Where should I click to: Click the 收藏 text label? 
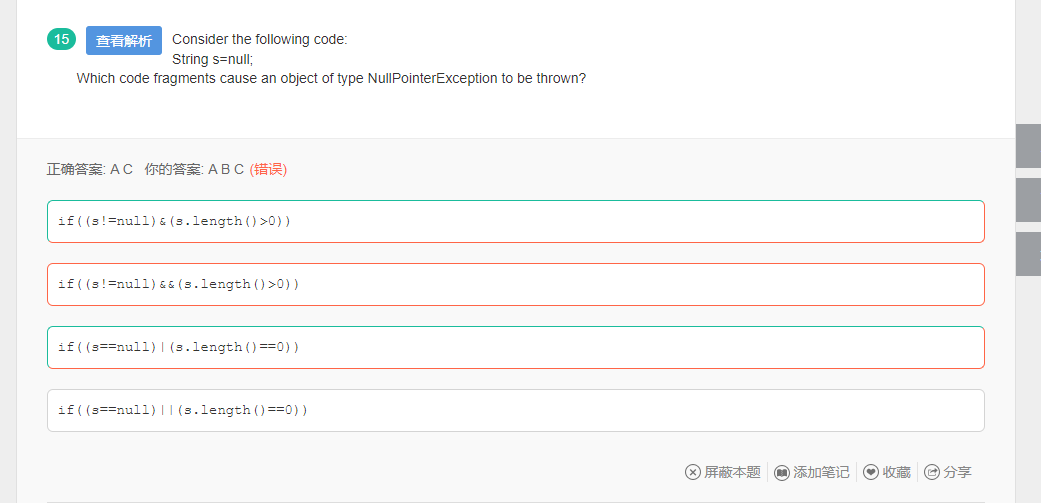pos(896,472)
